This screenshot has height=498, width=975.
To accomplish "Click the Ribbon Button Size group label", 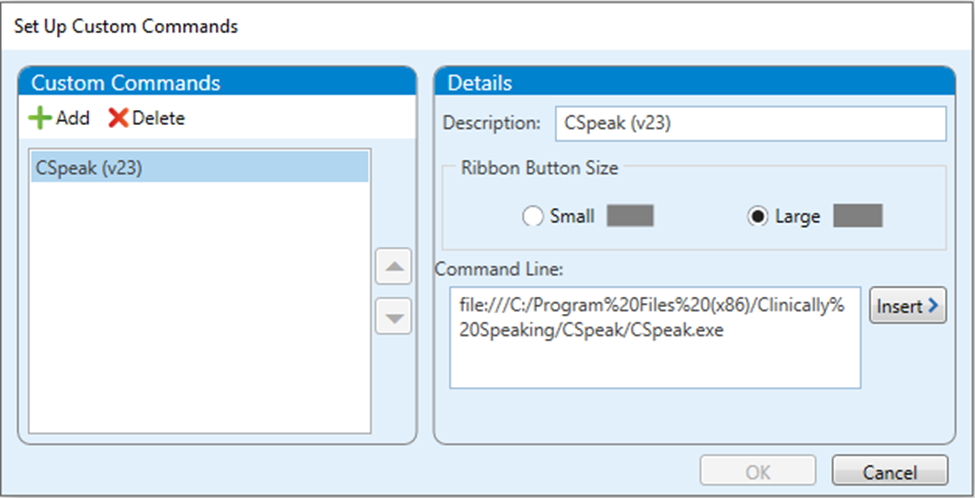I will [538, 168].
